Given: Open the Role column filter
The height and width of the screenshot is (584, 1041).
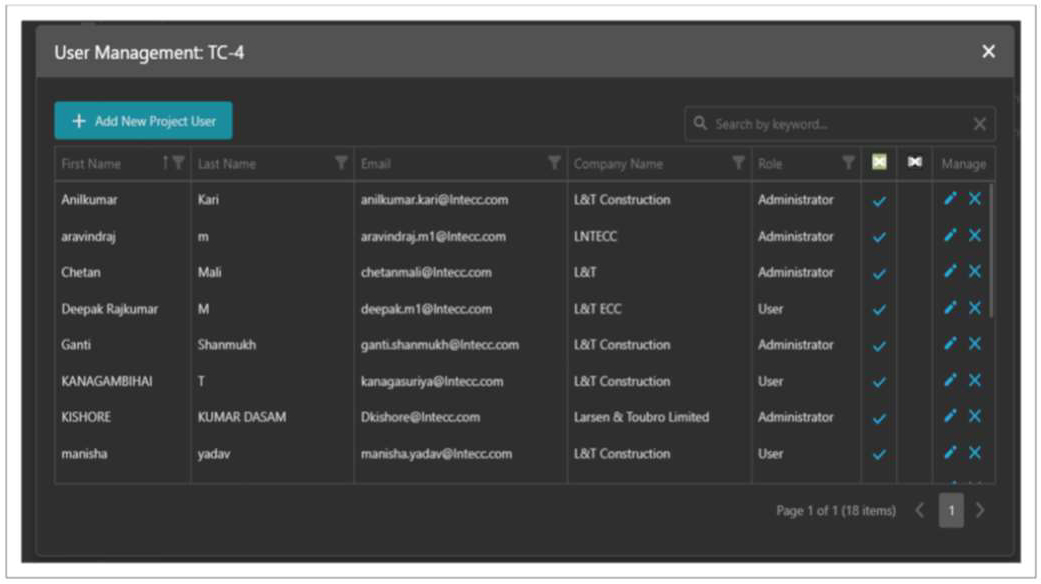Looking at the screenshot, I should pyautogui.click(x=848, y=163).
